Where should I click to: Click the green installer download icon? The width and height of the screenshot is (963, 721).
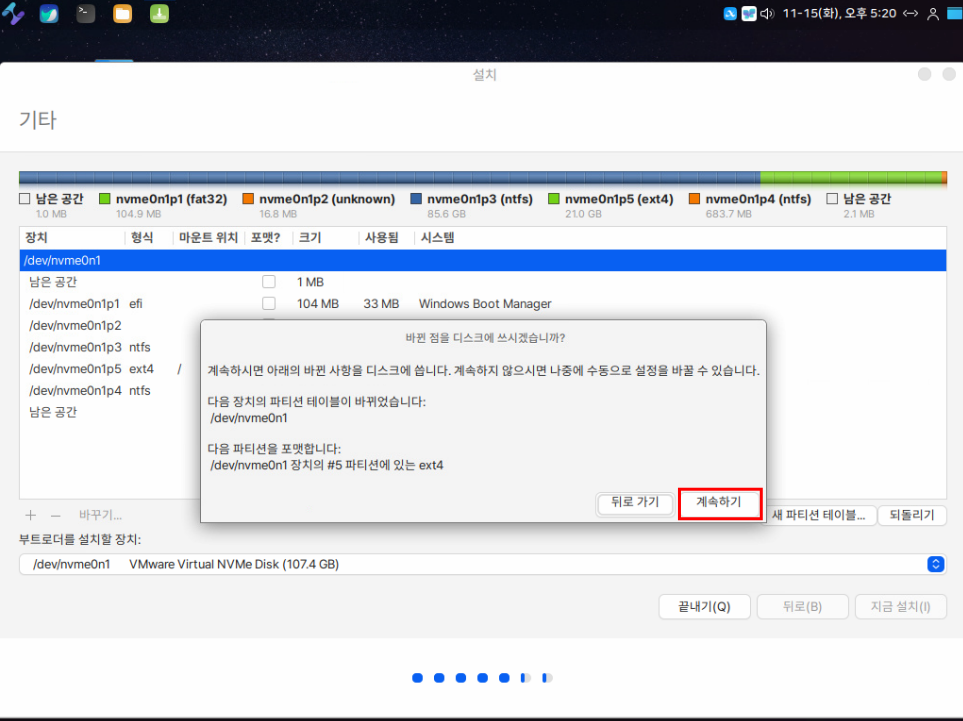pos(158,14)
